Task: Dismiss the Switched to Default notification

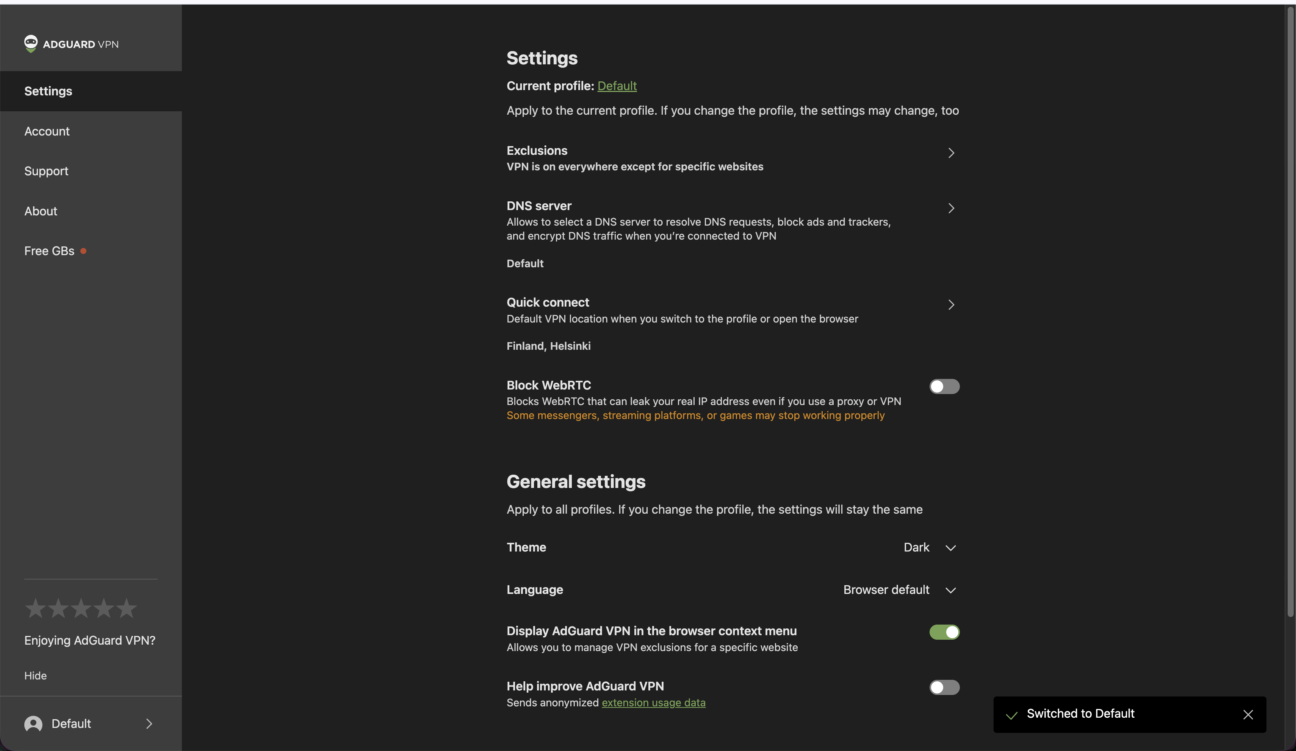Action: [1248, 714]
